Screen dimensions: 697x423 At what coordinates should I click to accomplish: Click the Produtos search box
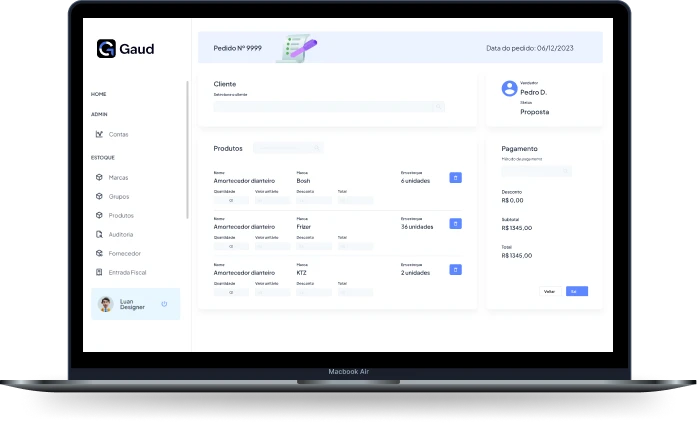click(x=287, y=148)
